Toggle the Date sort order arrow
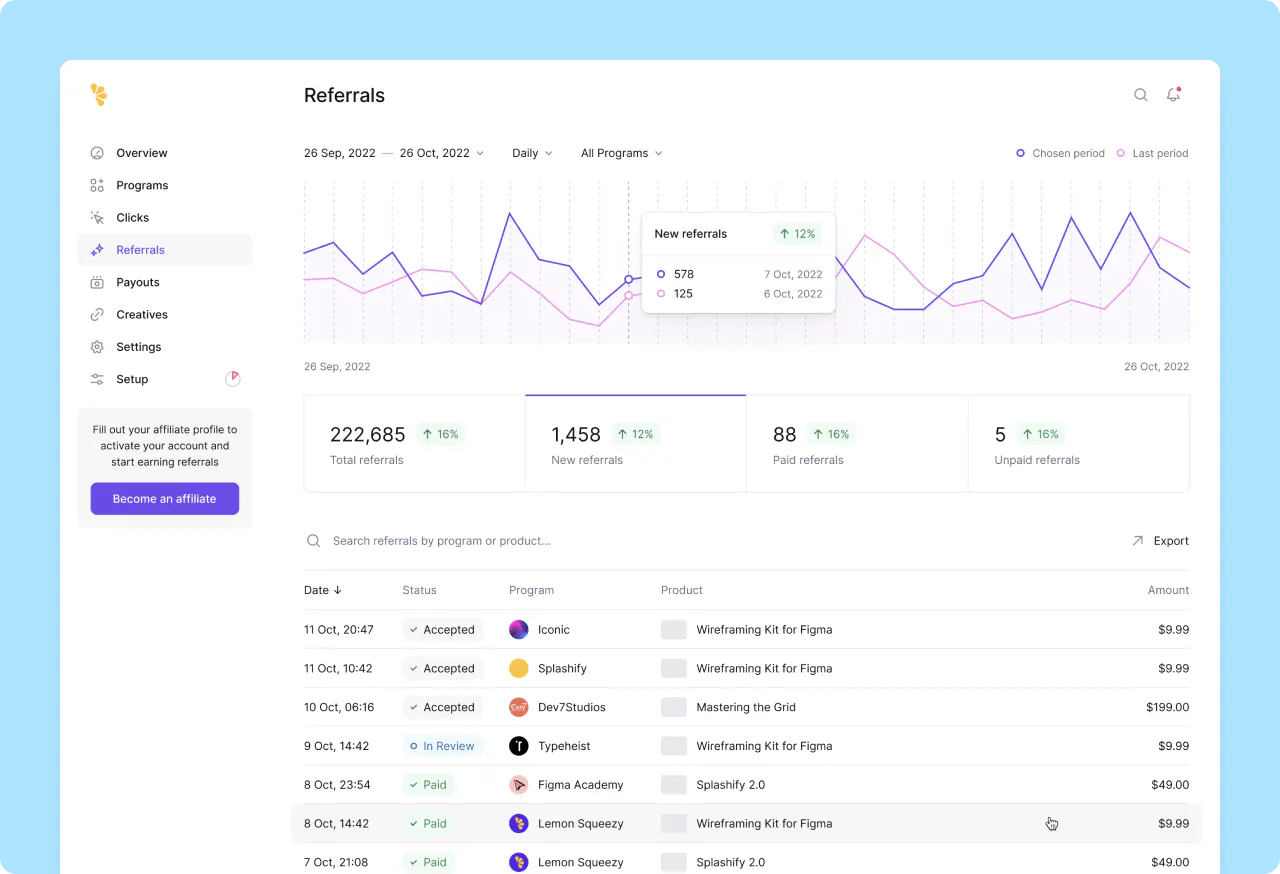Viewport: 1280px width, 874px height. [x=338, y=590]
